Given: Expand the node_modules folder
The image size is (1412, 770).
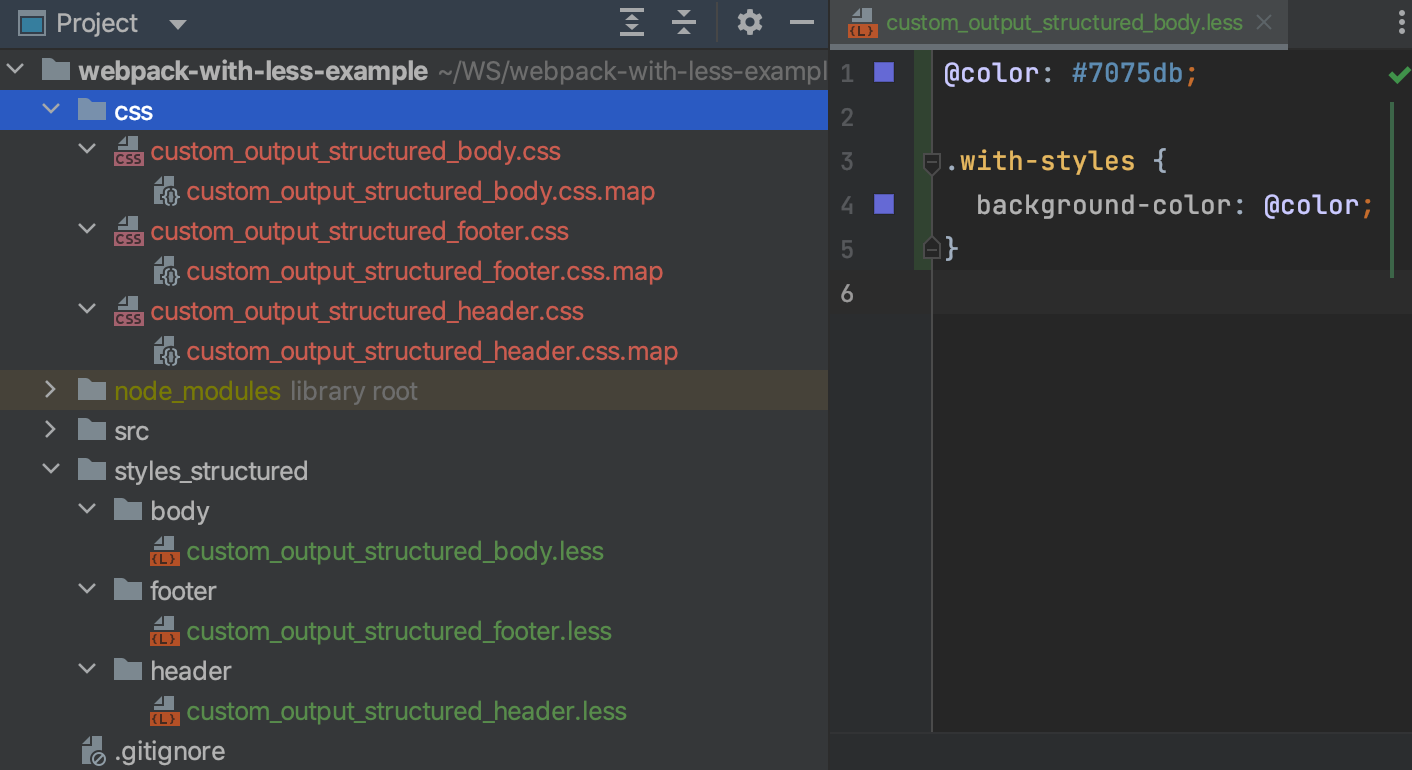Looking at the screenshot, I should (50, 390).
